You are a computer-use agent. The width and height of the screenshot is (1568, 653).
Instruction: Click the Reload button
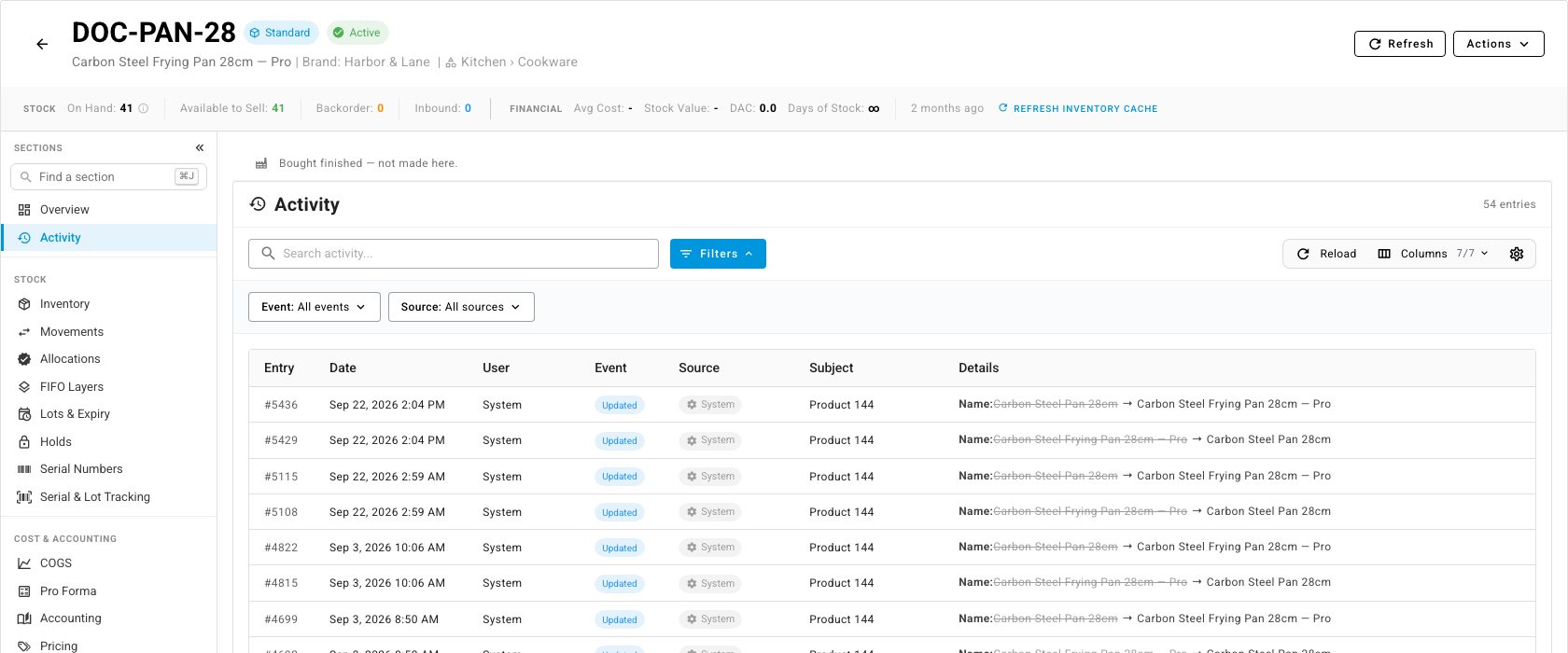(1326, 254)
